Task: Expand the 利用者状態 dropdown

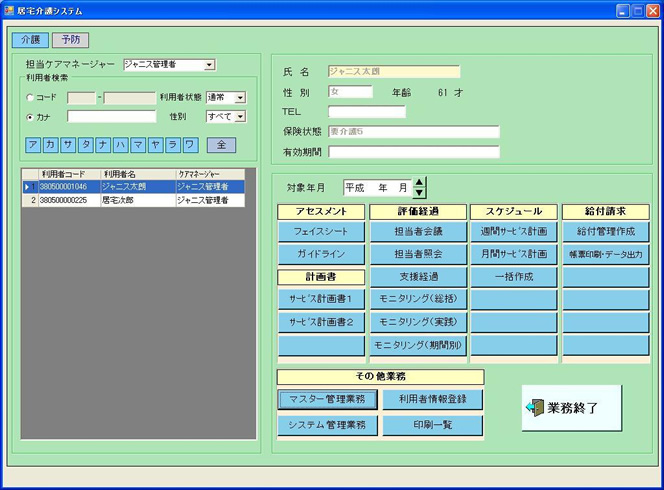Action: click(240, 98)
